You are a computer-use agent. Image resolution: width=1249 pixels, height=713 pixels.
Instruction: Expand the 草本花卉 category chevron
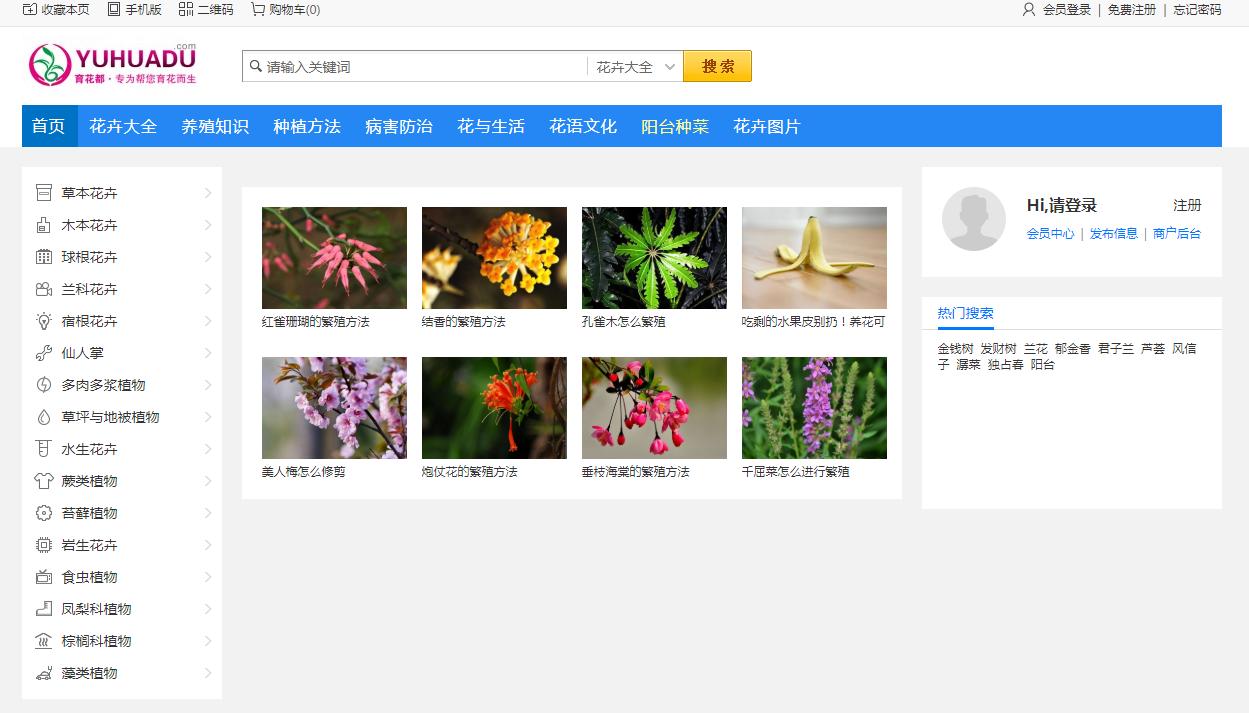click(207, 193)
